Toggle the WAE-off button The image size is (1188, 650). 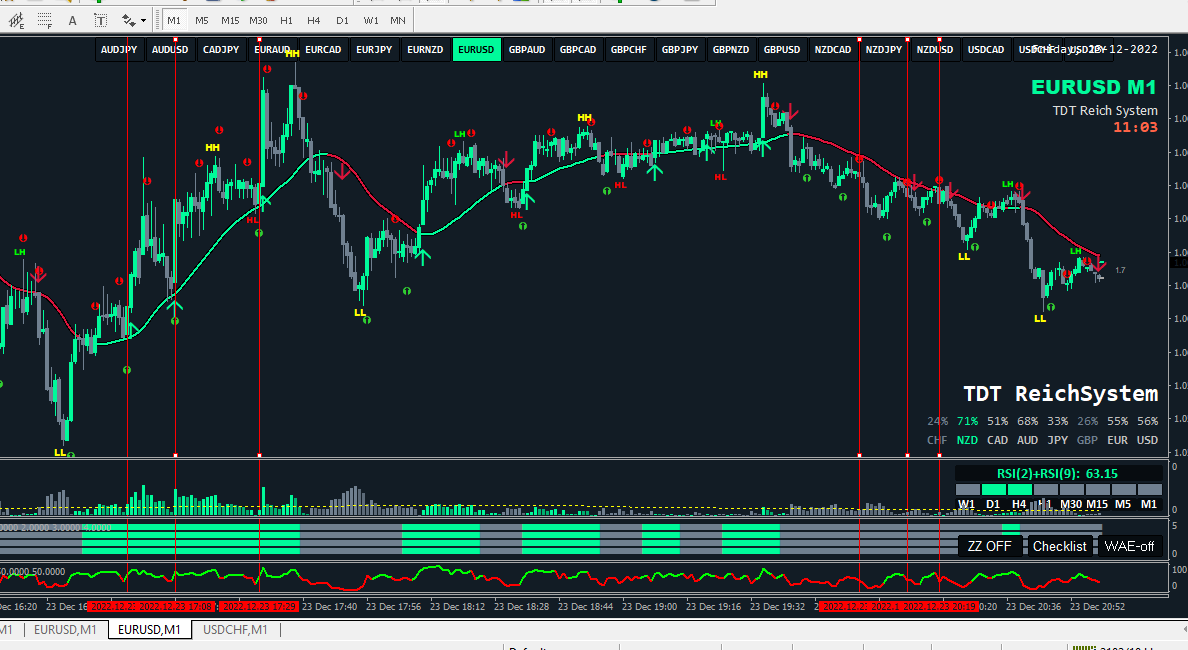[1129, 546]
